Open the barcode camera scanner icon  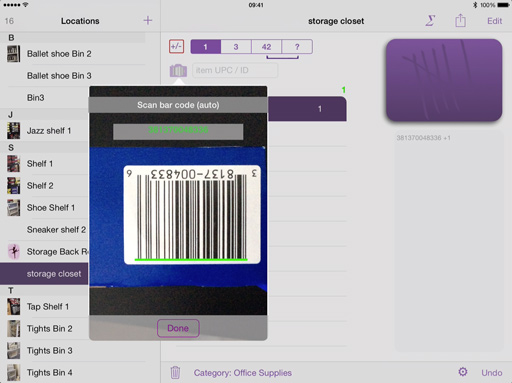click(178, 70)
